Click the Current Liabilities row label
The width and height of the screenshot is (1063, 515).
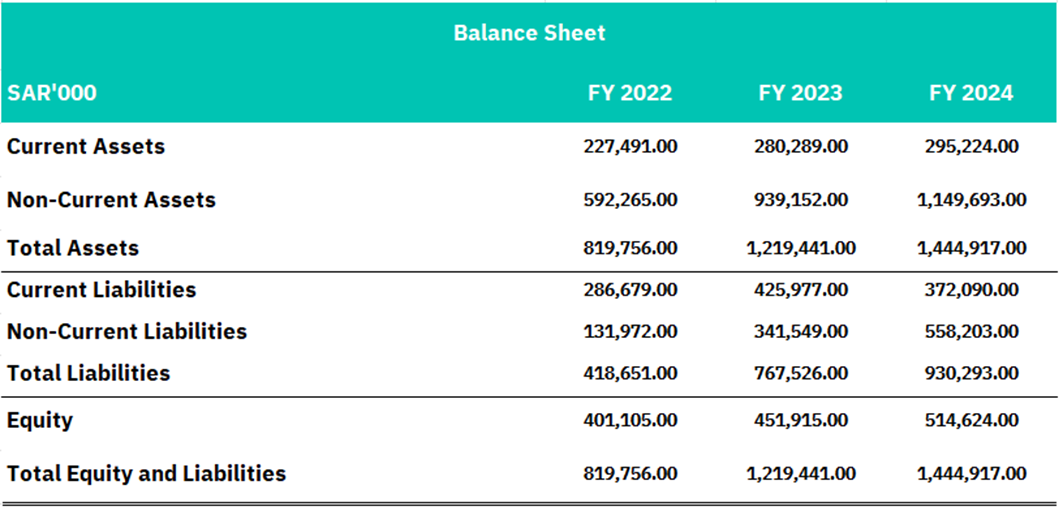click(x=102, y=290)
